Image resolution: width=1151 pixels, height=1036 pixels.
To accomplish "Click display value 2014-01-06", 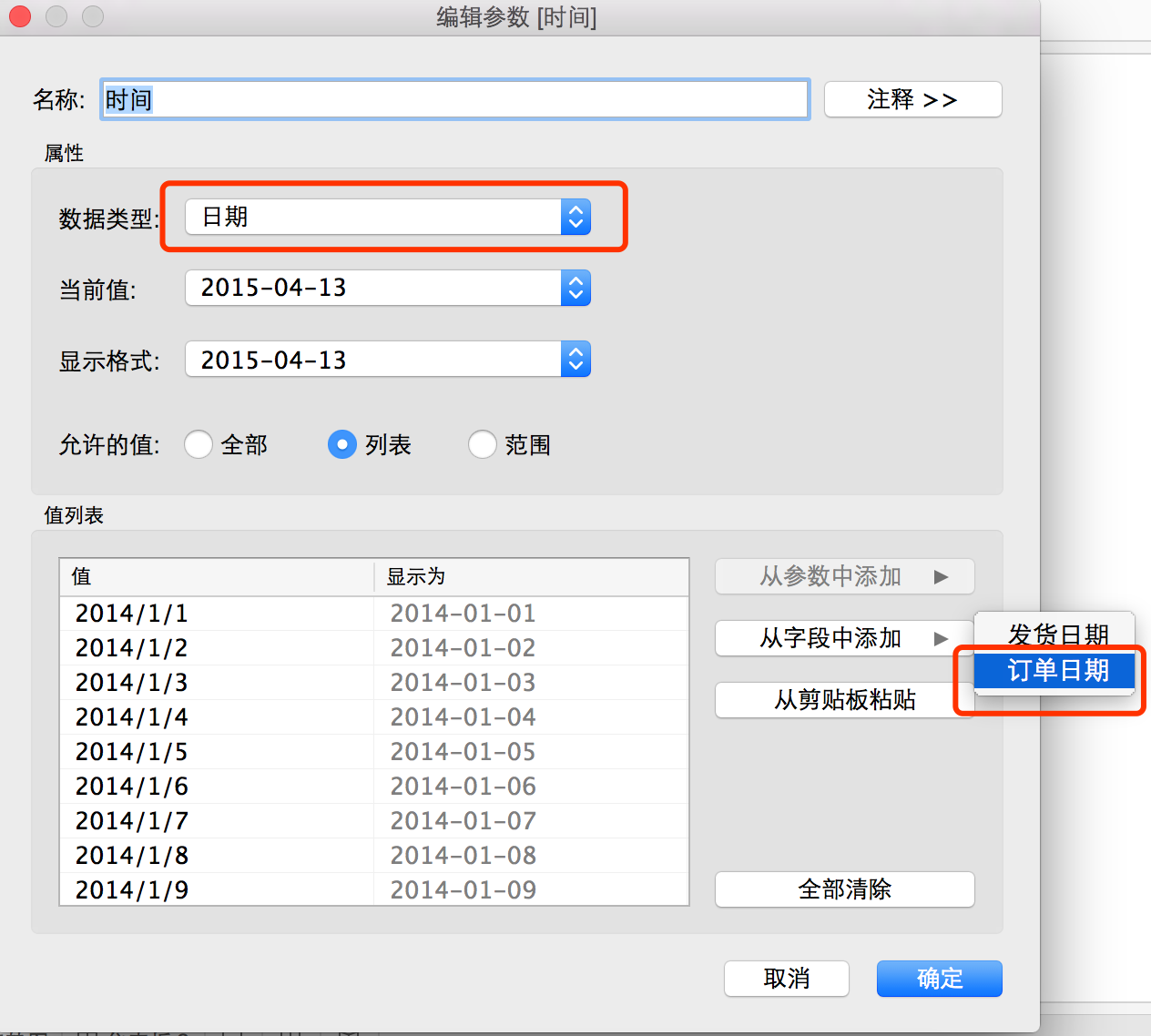I will (463, 787).
